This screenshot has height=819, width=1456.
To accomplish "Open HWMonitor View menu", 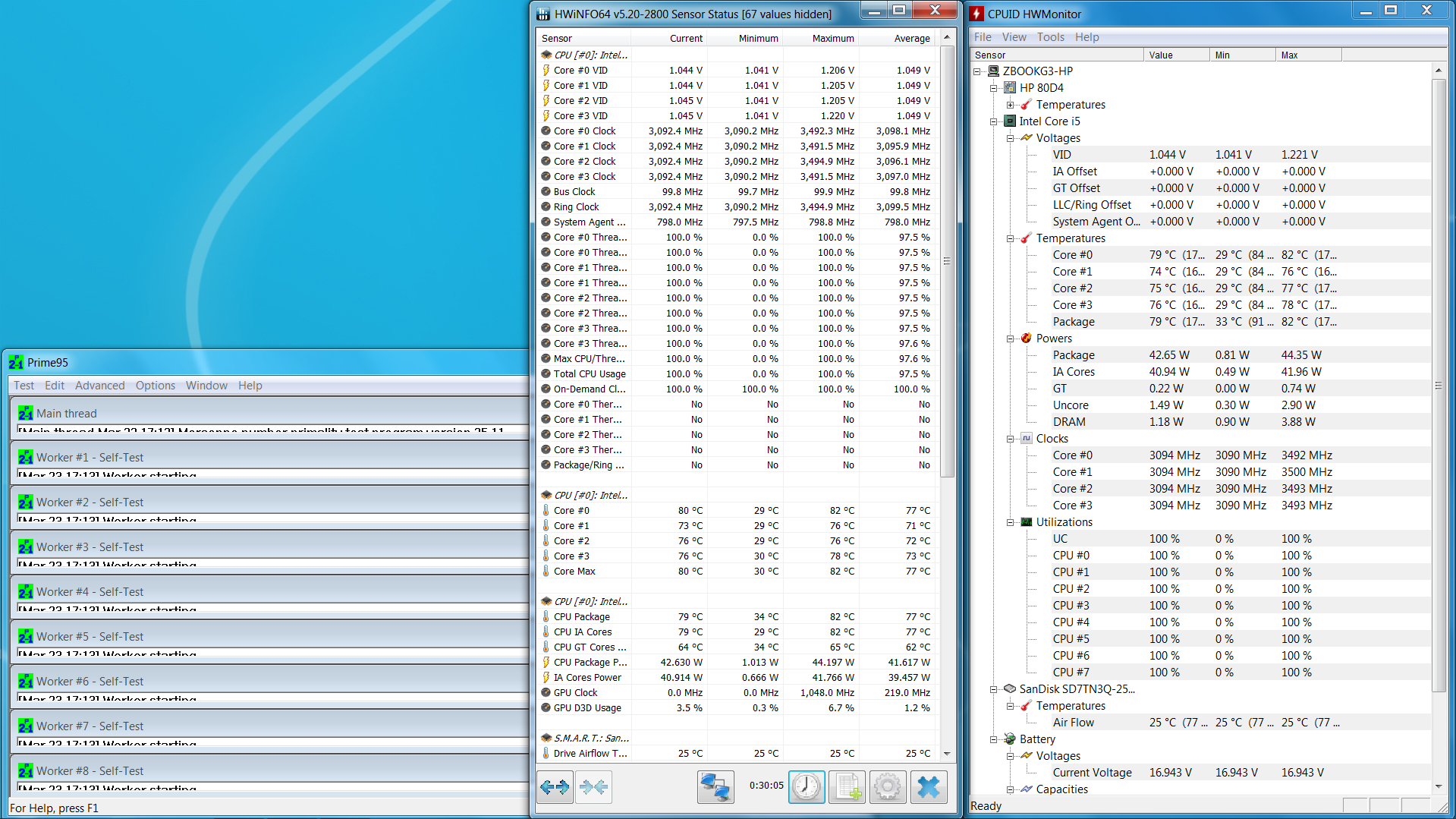I will [1014, 37].
